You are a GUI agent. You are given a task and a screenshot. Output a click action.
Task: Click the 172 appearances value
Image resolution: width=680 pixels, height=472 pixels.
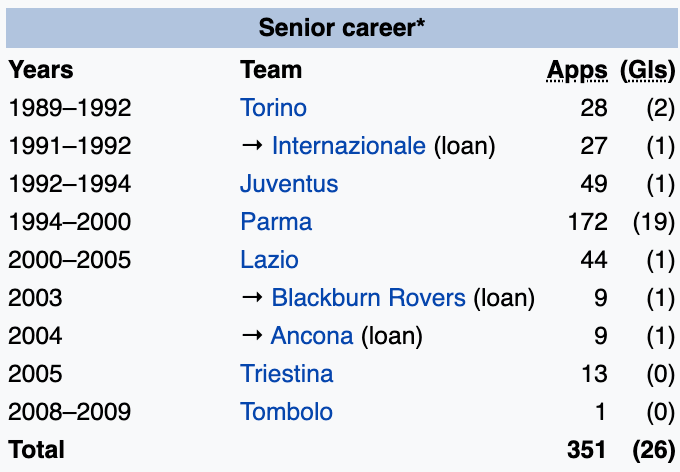coord(587,222)
